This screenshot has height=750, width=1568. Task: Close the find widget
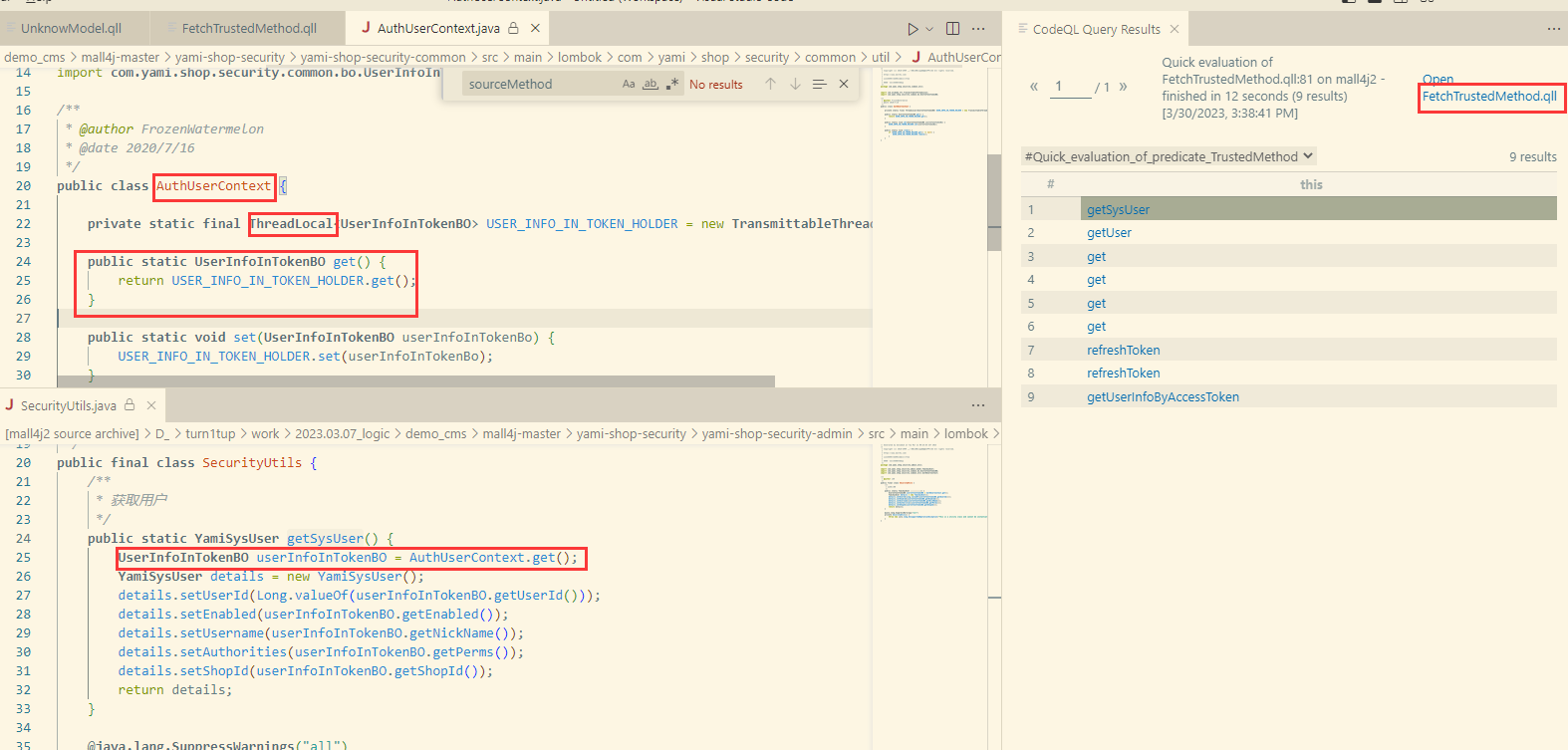(x=844, y=85)
